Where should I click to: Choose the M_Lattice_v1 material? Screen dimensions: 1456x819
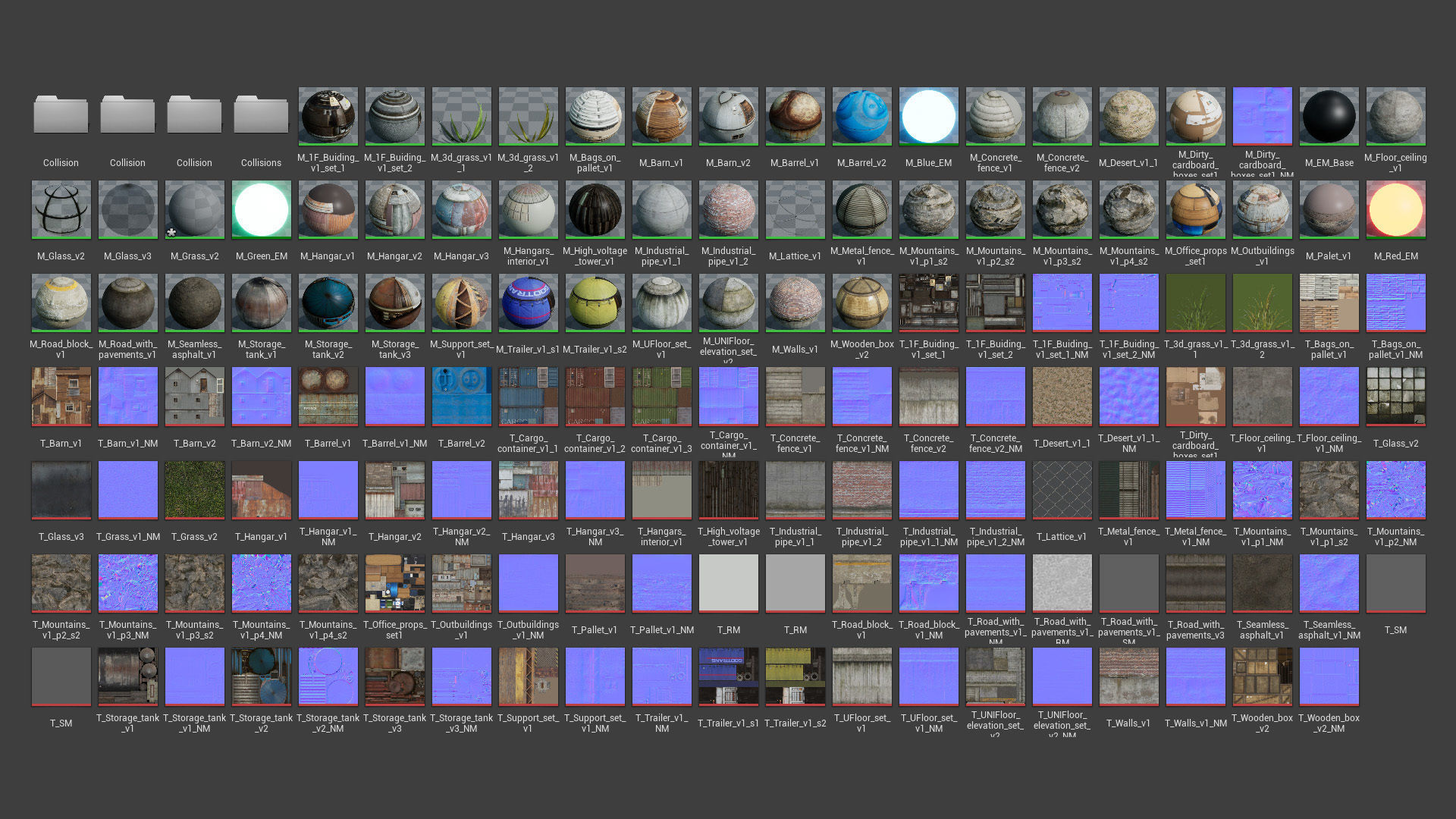click(795, 209)
